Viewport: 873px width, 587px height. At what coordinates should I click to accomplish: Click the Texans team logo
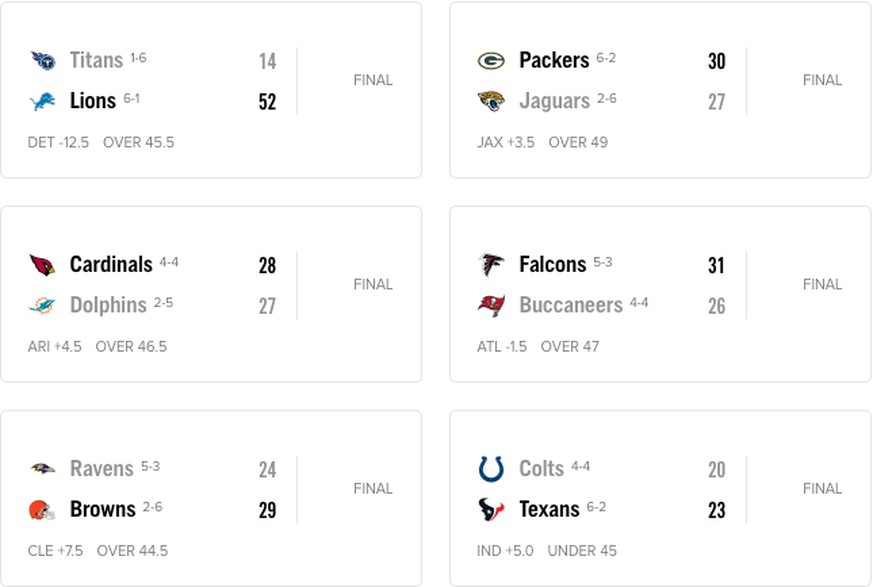click(x=491, y=510)
